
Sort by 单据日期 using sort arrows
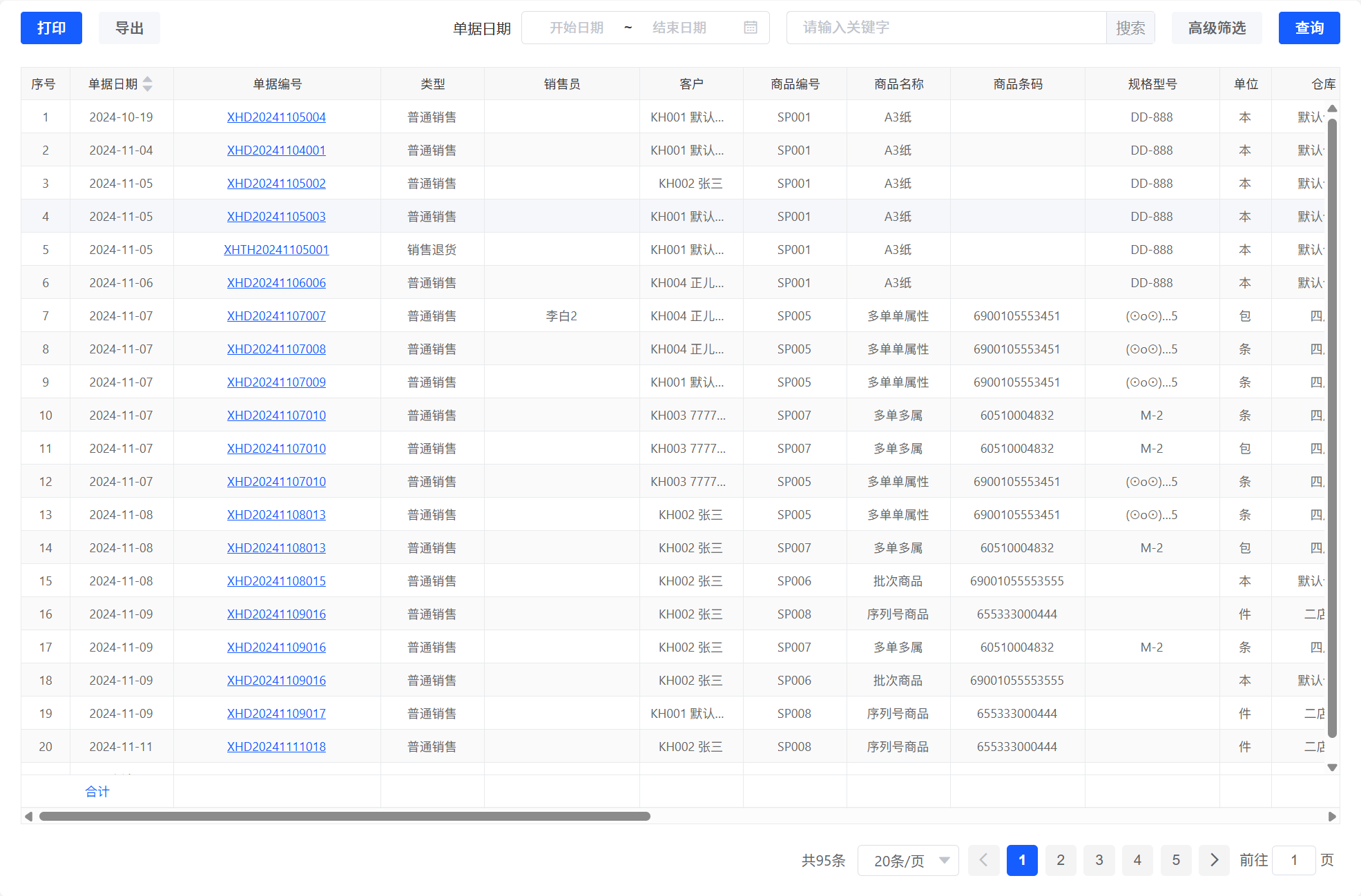[x=147, y=84]
